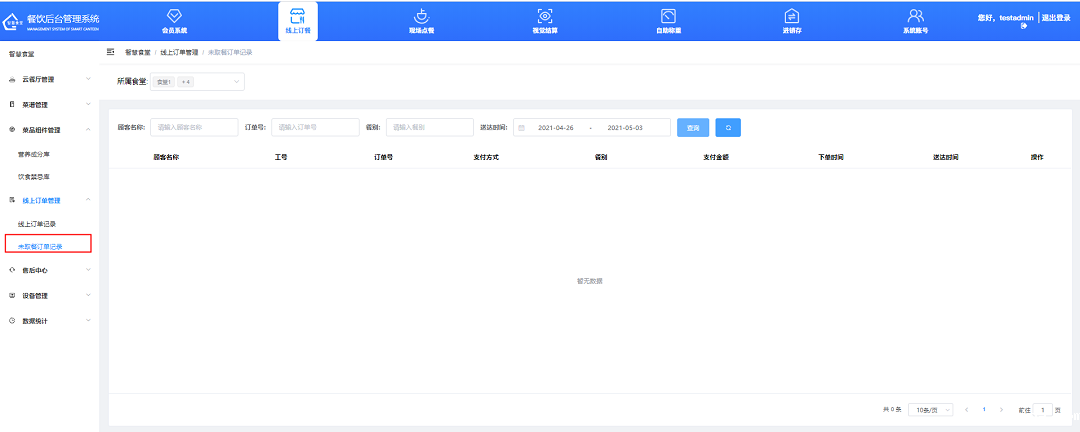Select the 线上订餐 top tab

click(297, 20)
